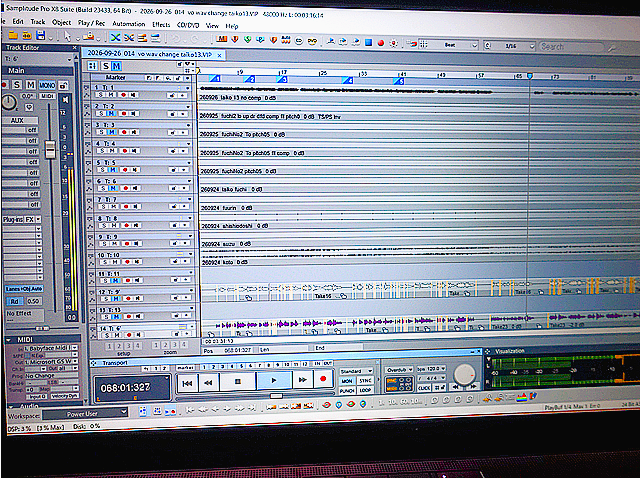Jump to start with Transport skip-back button
Viewport: 640px width, 478px height.
pos(187,382)
